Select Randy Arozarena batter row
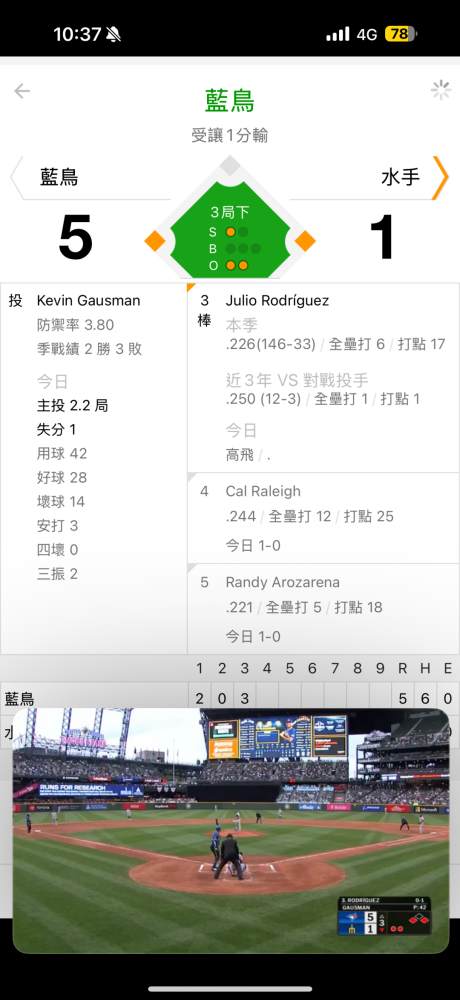460x1000 pixels. (x=323, y=609)
